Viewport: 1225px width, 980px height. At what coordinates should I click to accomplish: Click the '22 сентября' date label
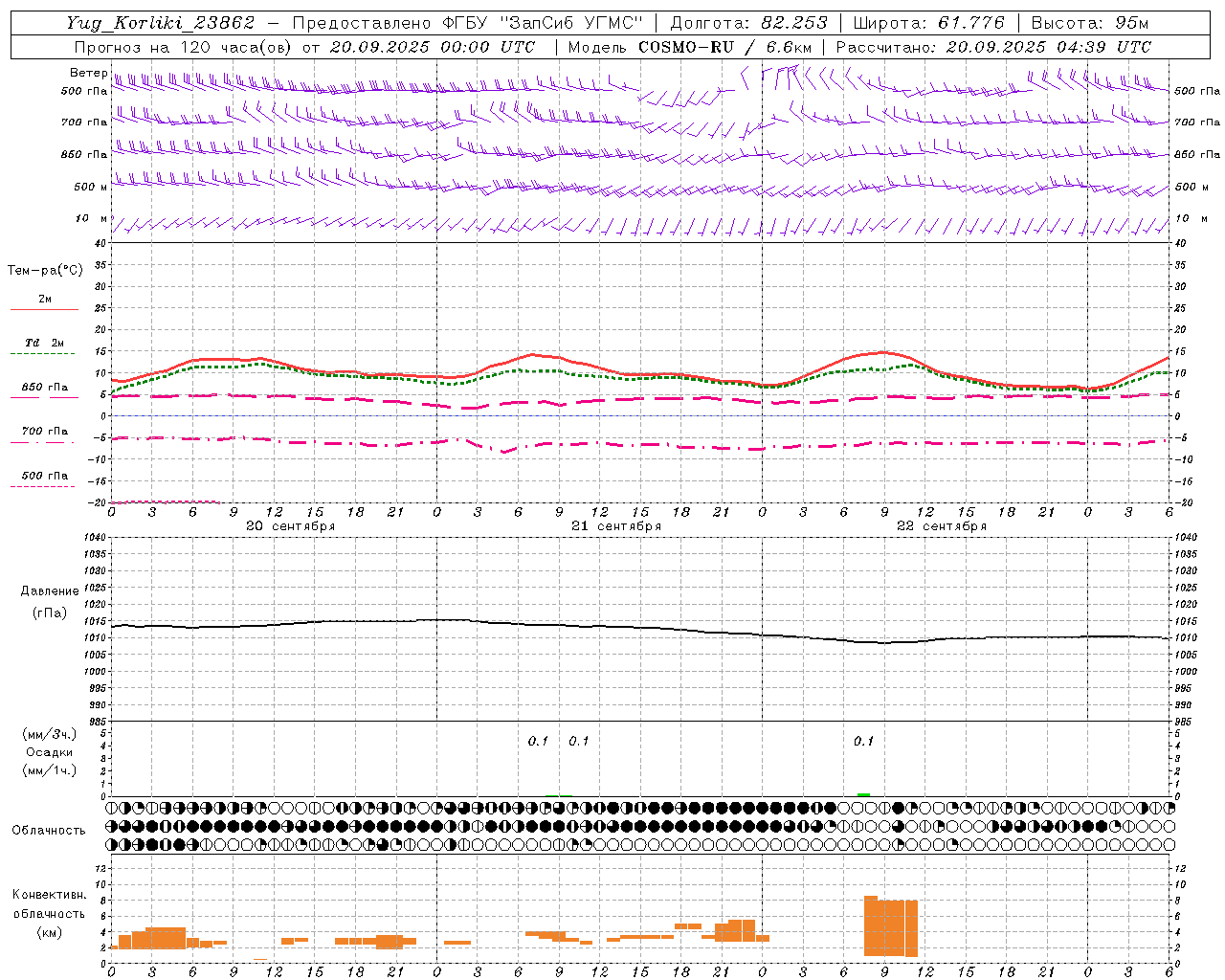942,526
